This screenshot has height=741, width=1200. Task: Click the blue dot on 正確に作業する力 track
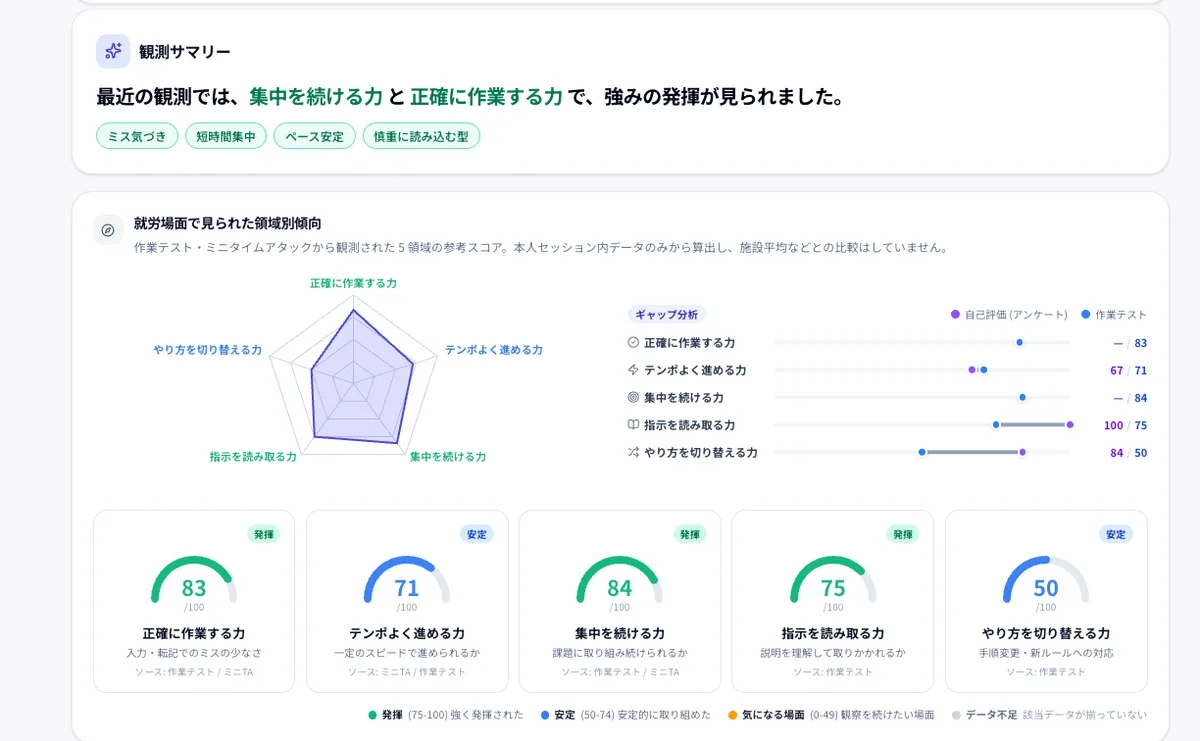pyautogui.click(x=1020, y=342)
